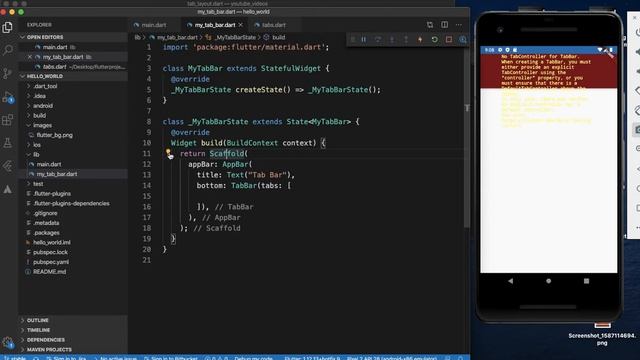Close my_tab_bar.dart in Open Editors list
The image size is (640, 360).
click(x=30, y=57)
